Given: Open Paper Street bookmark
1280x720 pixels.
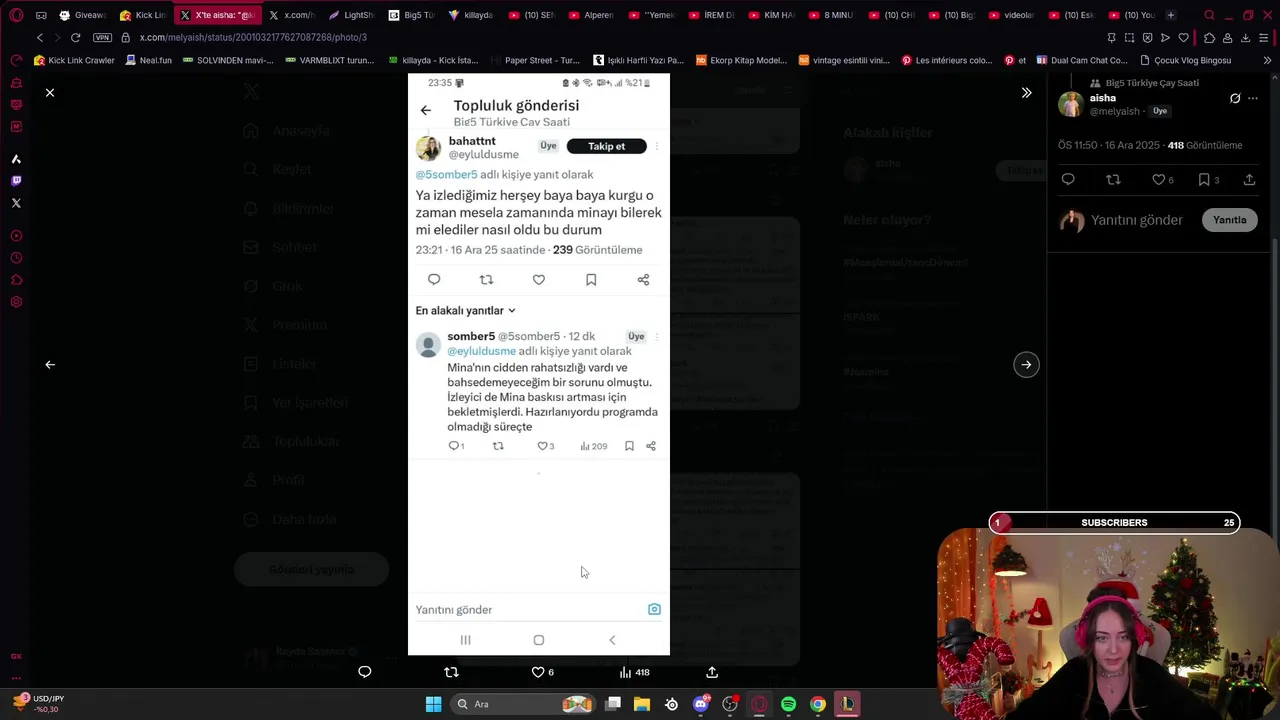Looking at the screenshot, I should pyautogui.click(x=534, y=60).
